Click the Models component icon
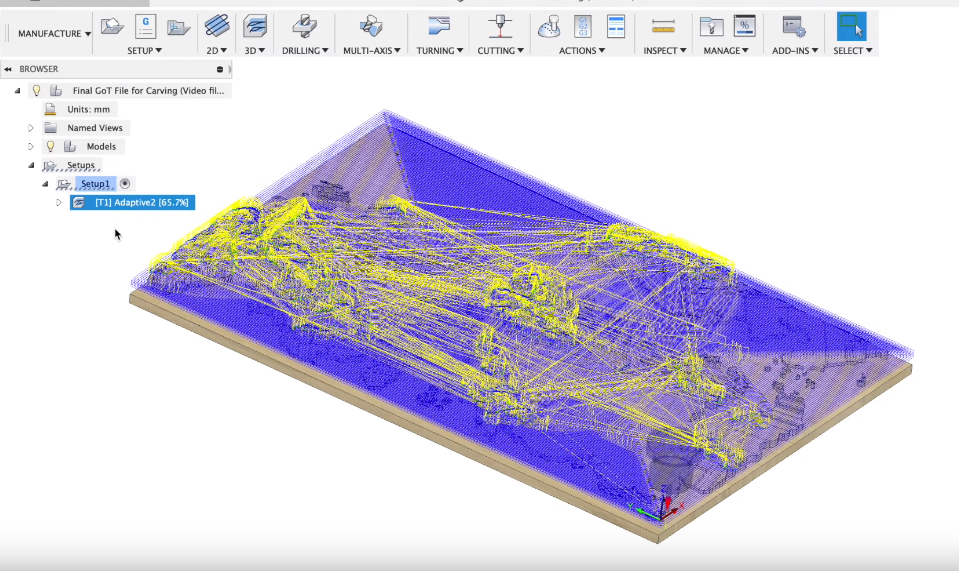This screenshot has width=959, height=571. click(70, 147)
